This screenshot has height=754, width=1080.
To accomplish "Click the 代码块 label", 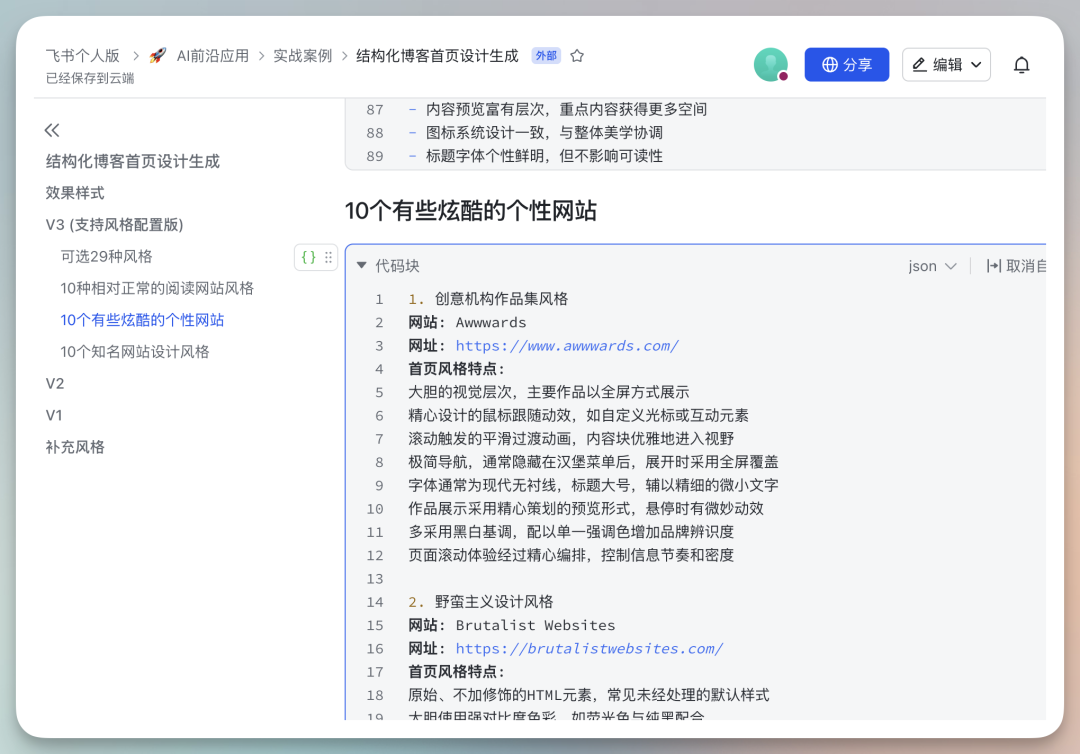I will tap(397, 266).
